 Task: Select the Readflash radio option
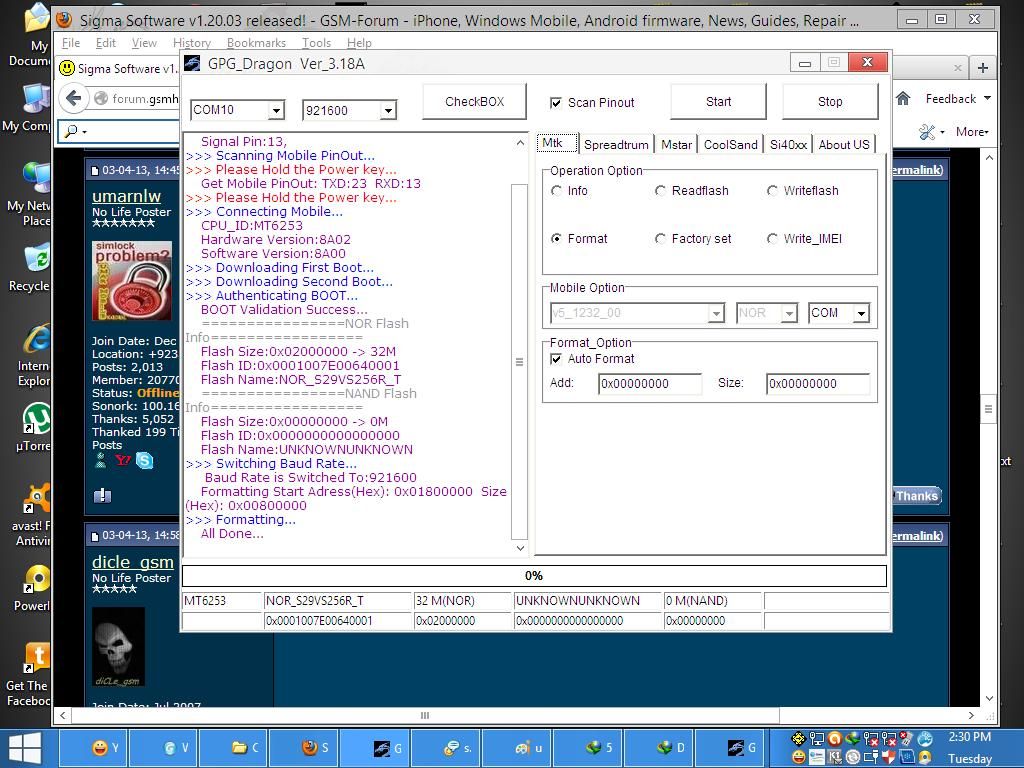(661, 191)
